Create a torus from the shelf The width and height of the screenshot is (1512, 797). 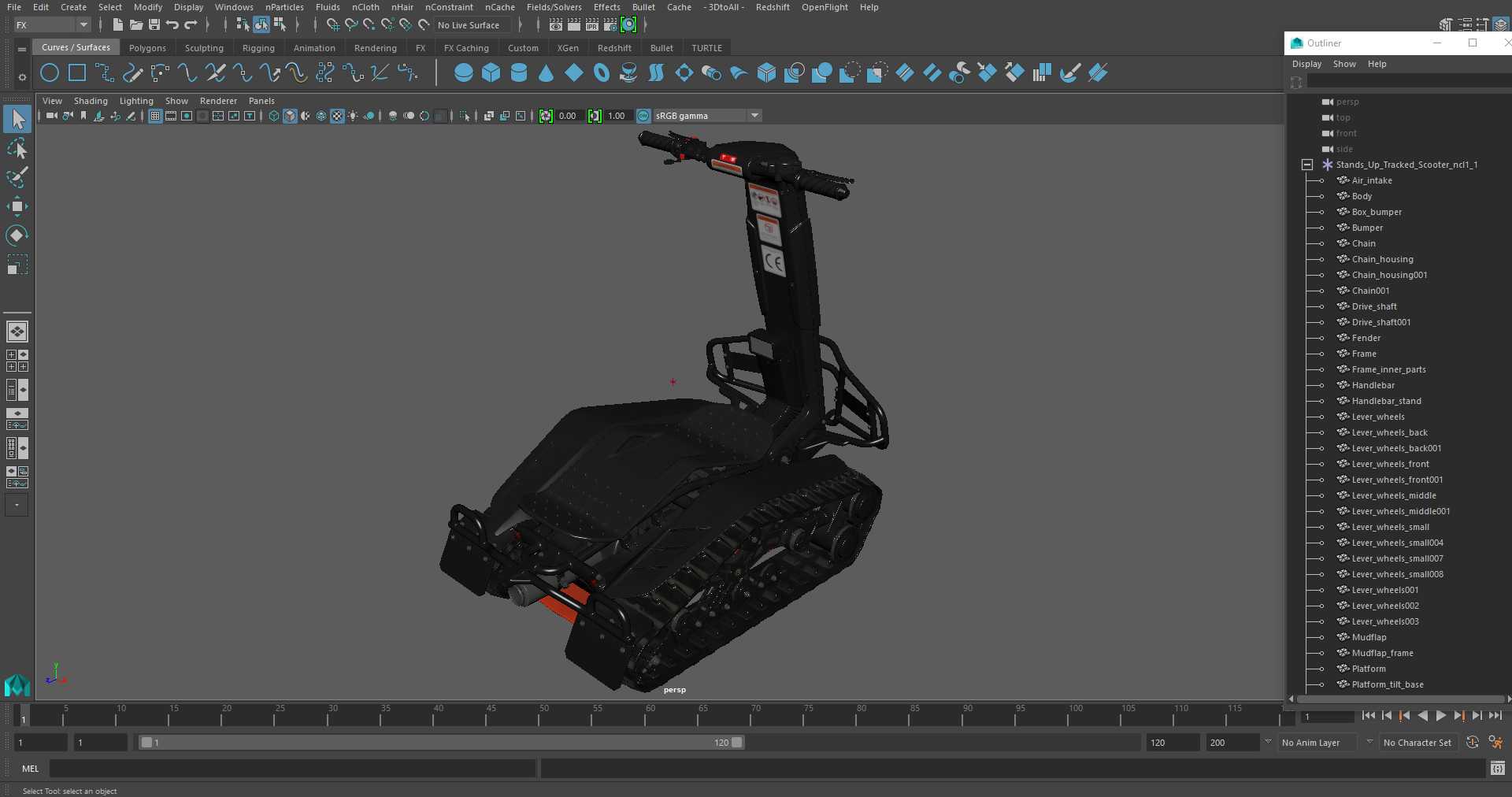pyautogui.click(x=602, y=73)
